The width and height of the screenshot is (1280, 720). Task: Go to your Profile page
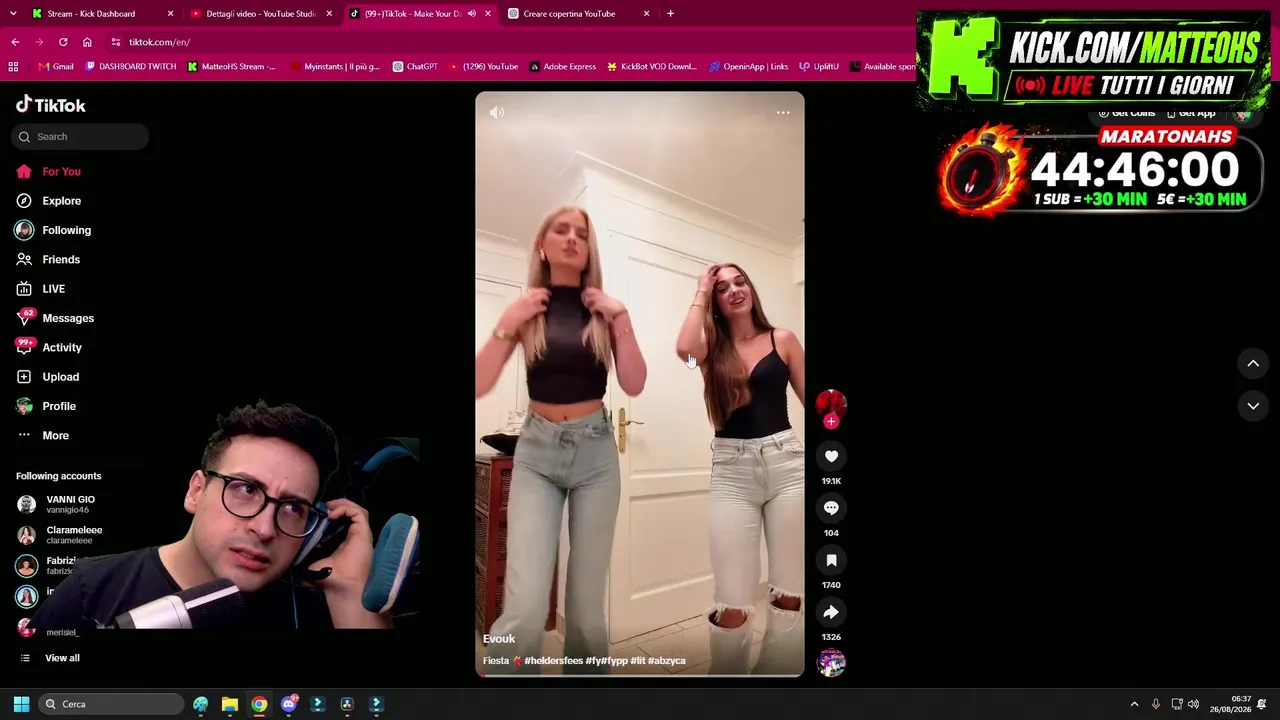(x=45, y=406)
